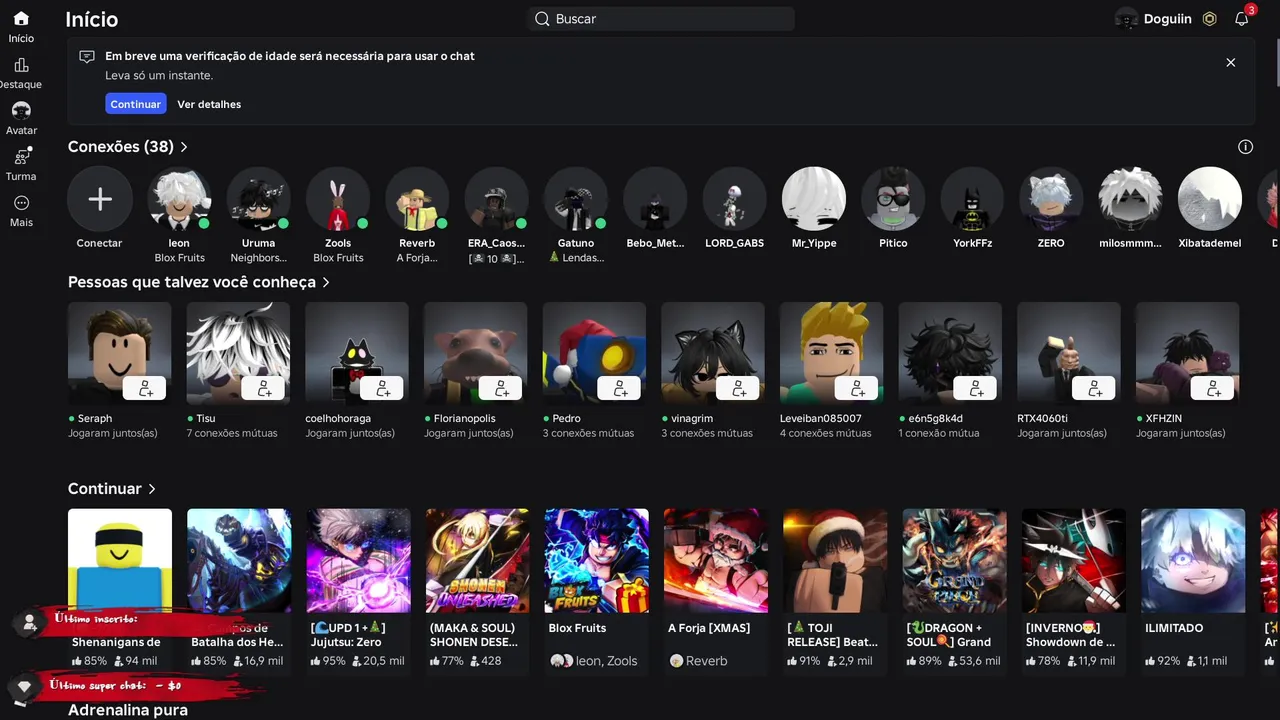The width and height of the screenshot is (1280, 720).
Task: Expand the Continuar section
Action: [111, 489]
